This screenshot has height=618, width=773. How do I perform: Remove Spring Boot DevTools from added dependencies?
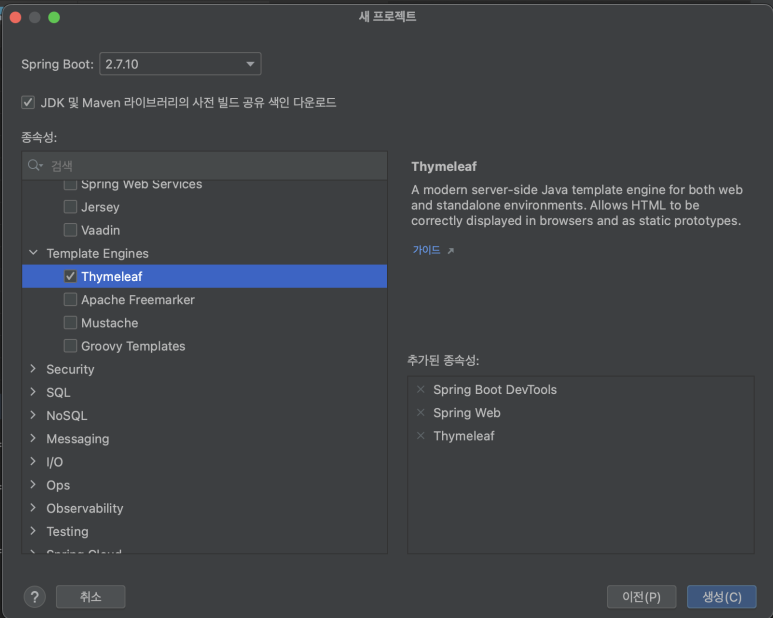coord(421,389)
